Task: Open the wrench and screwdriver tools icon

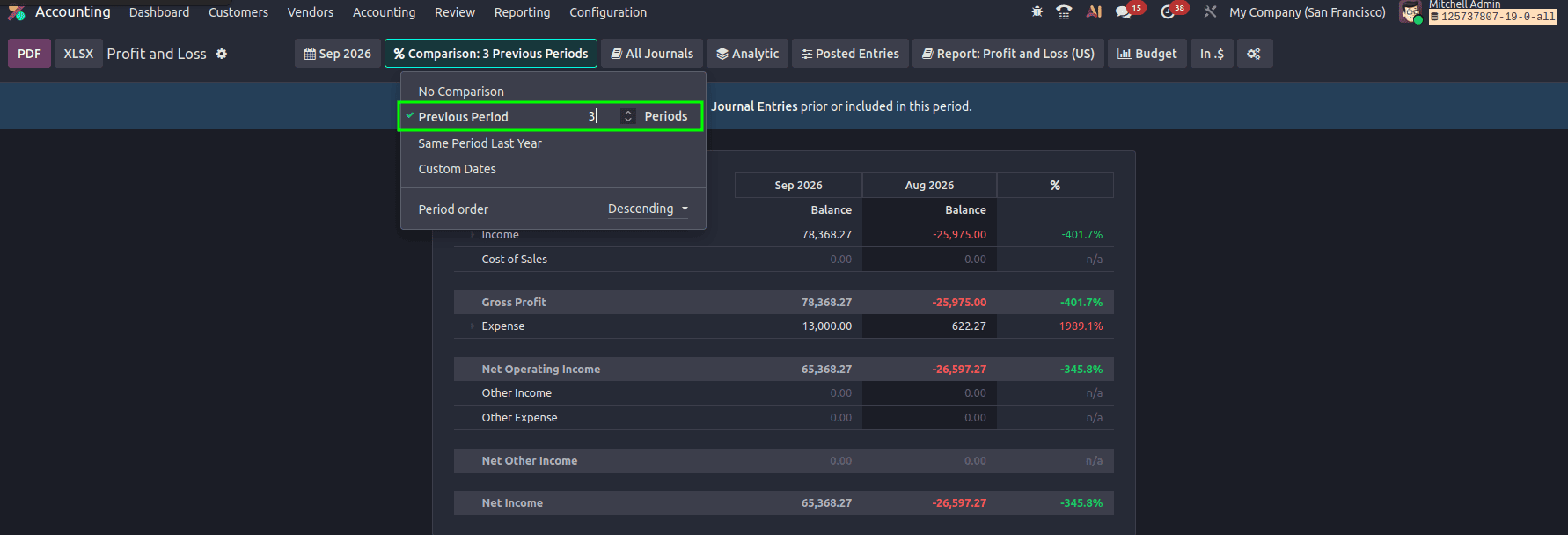Action: coord(1211,11)
